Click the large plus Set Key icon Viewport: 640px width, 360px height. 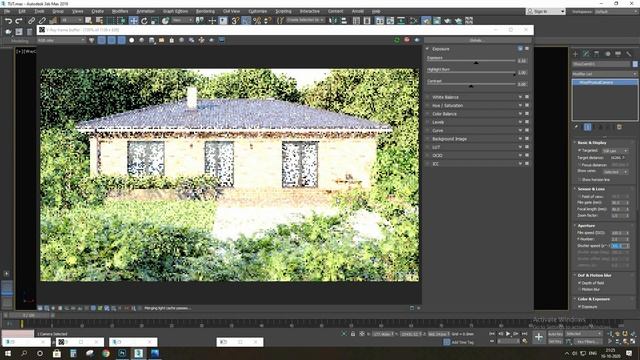tap(539, 337)
